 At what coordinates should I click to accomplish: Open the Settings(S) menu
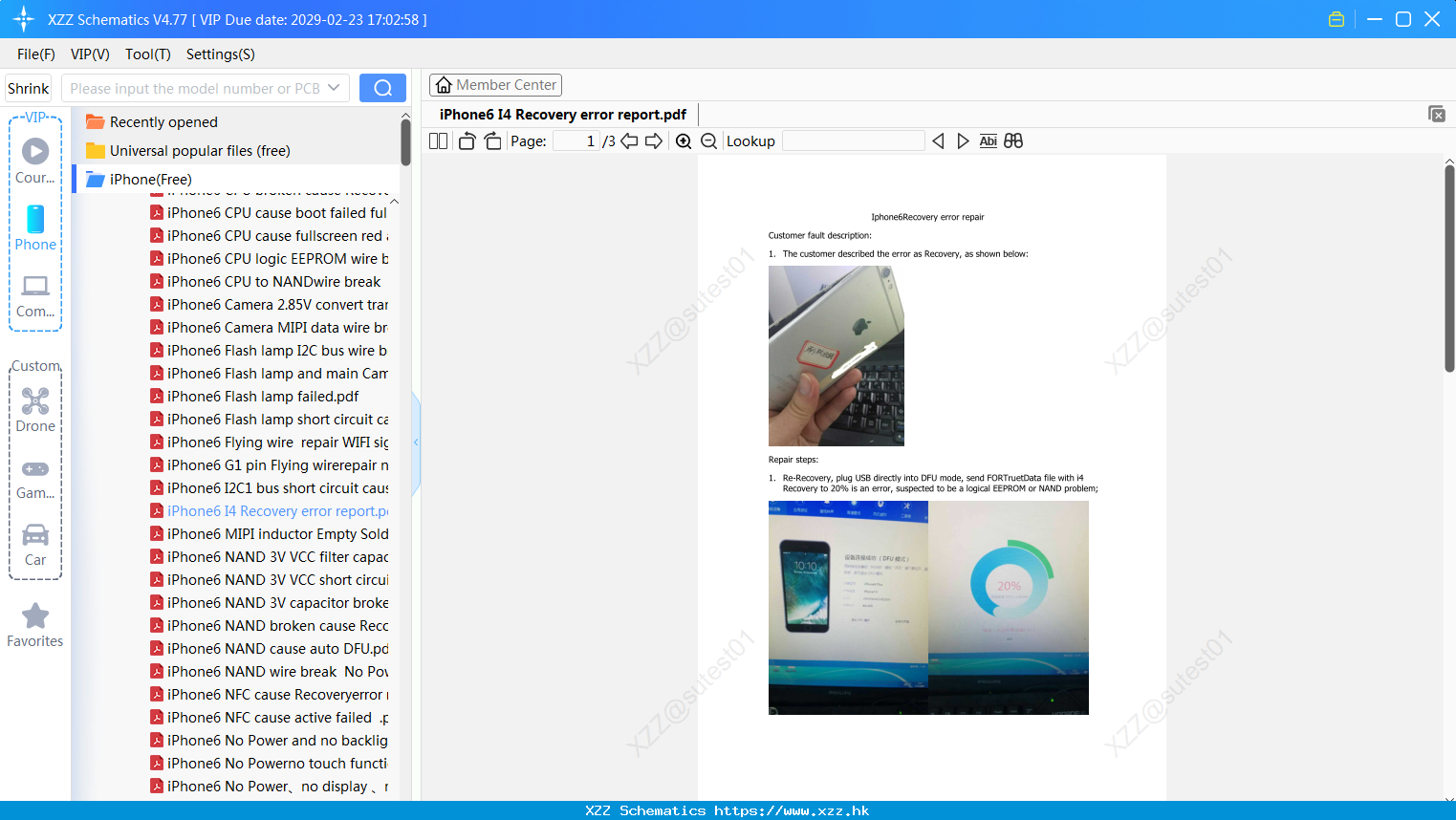coord(221,54)
